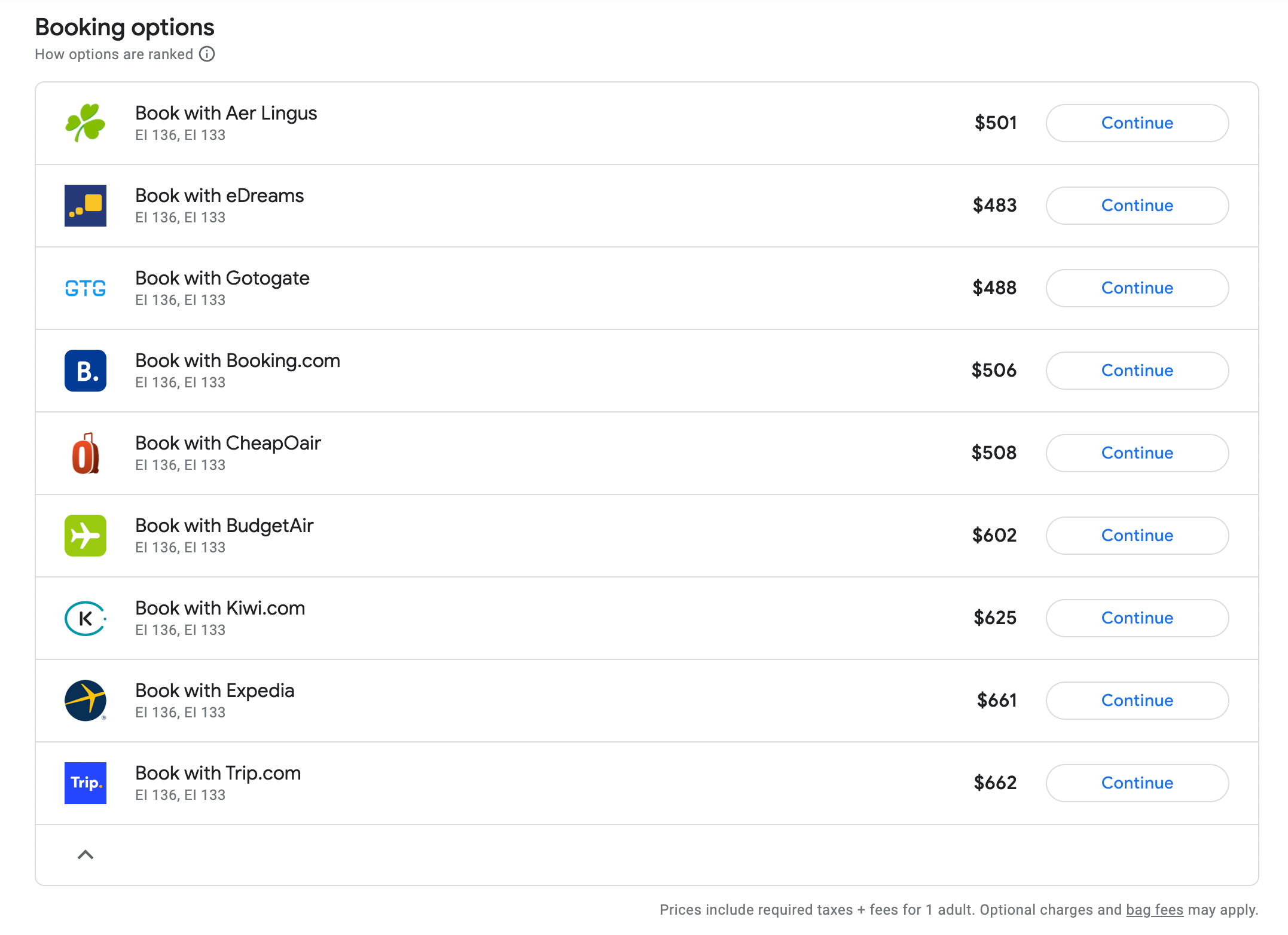Click the Booking.com B. logo
1288x935 pixels.
pos(86,371)
